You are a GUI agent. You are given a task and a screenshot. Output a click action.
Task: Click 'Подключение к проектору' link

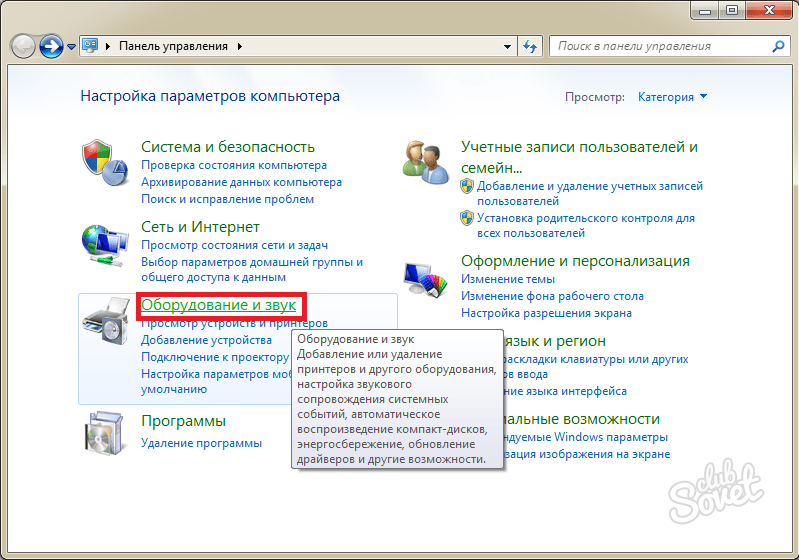[215, 357]
